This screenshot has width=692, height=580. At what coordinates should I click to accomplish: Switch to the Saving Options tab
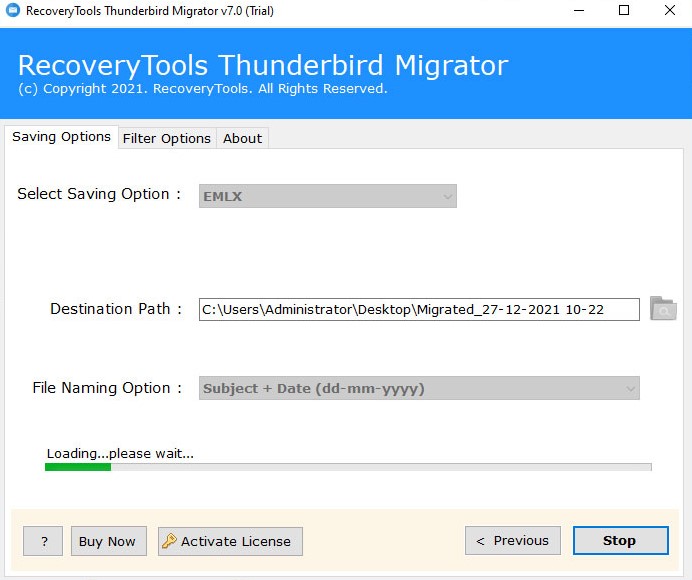[61, 137]
